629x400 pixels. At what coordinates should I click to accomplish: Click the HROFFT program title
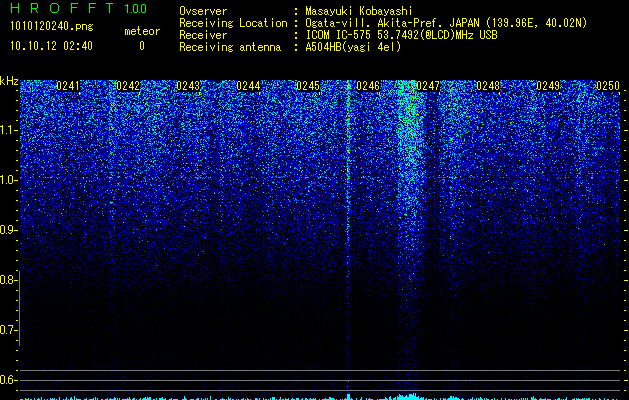pyautogui.click(x=62, y=8)
